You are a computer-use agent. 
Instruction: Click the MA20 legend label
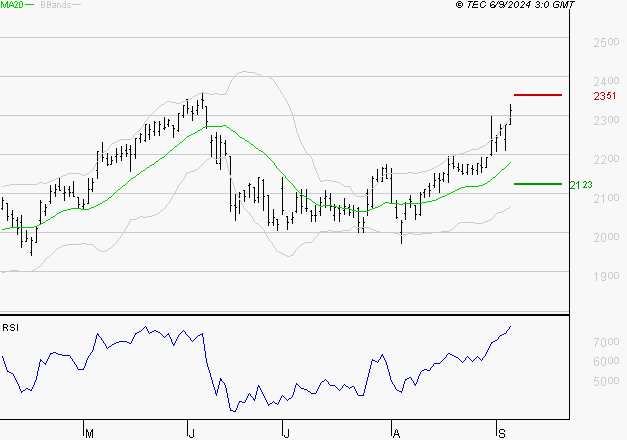tap(12, 5)
